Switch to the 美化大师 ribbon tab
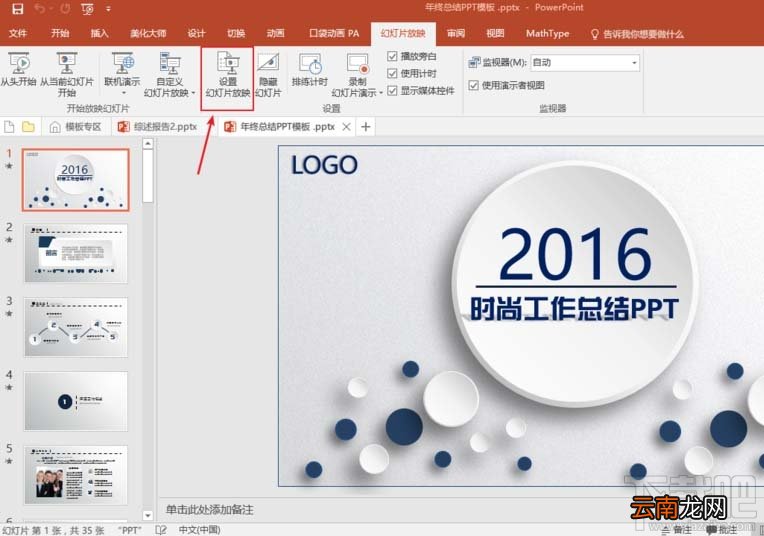This screenshot has height=536, width=764. pos(148,33)
